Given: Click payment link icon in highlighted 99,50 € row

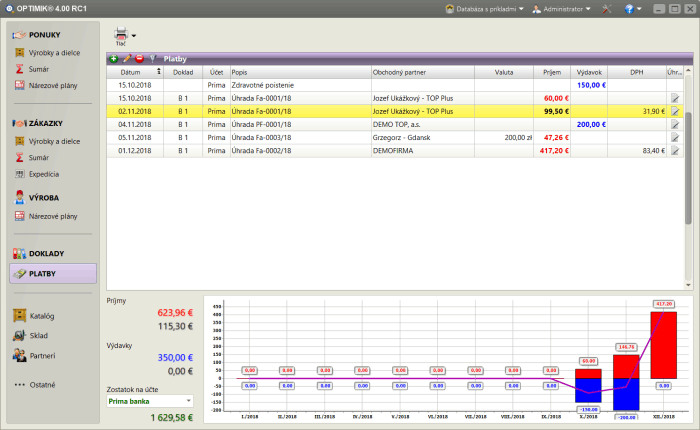Looking at the screenshot, I should pos(675,111).
